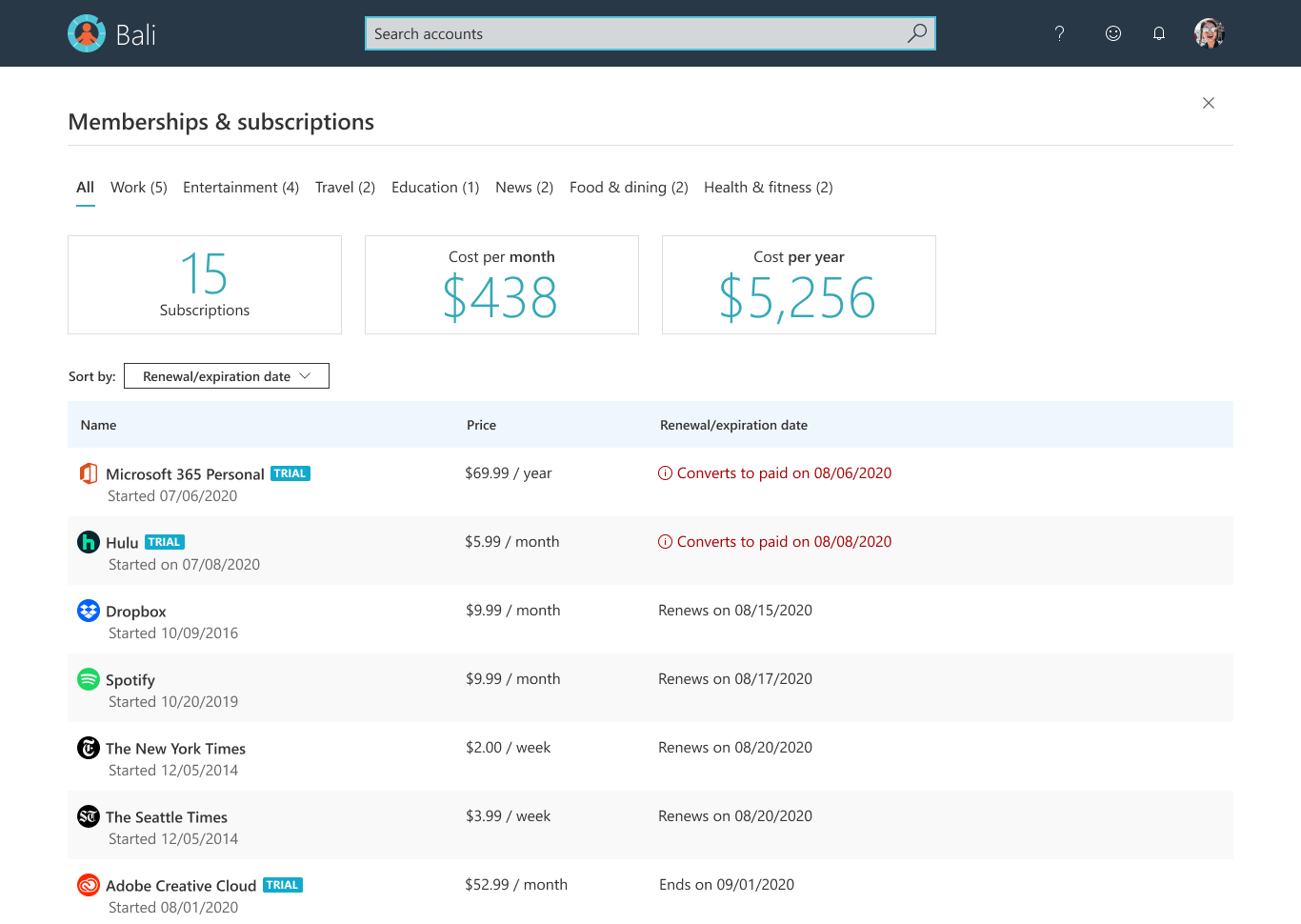Click the Microsoft 365 Personal icon
The image size is (1301, 924).
coord(89,473)
